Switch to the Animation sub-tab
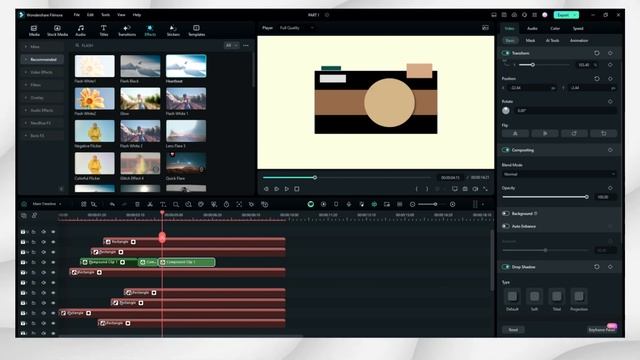This screenshot has width=640, height=360. tap(579, 40)
